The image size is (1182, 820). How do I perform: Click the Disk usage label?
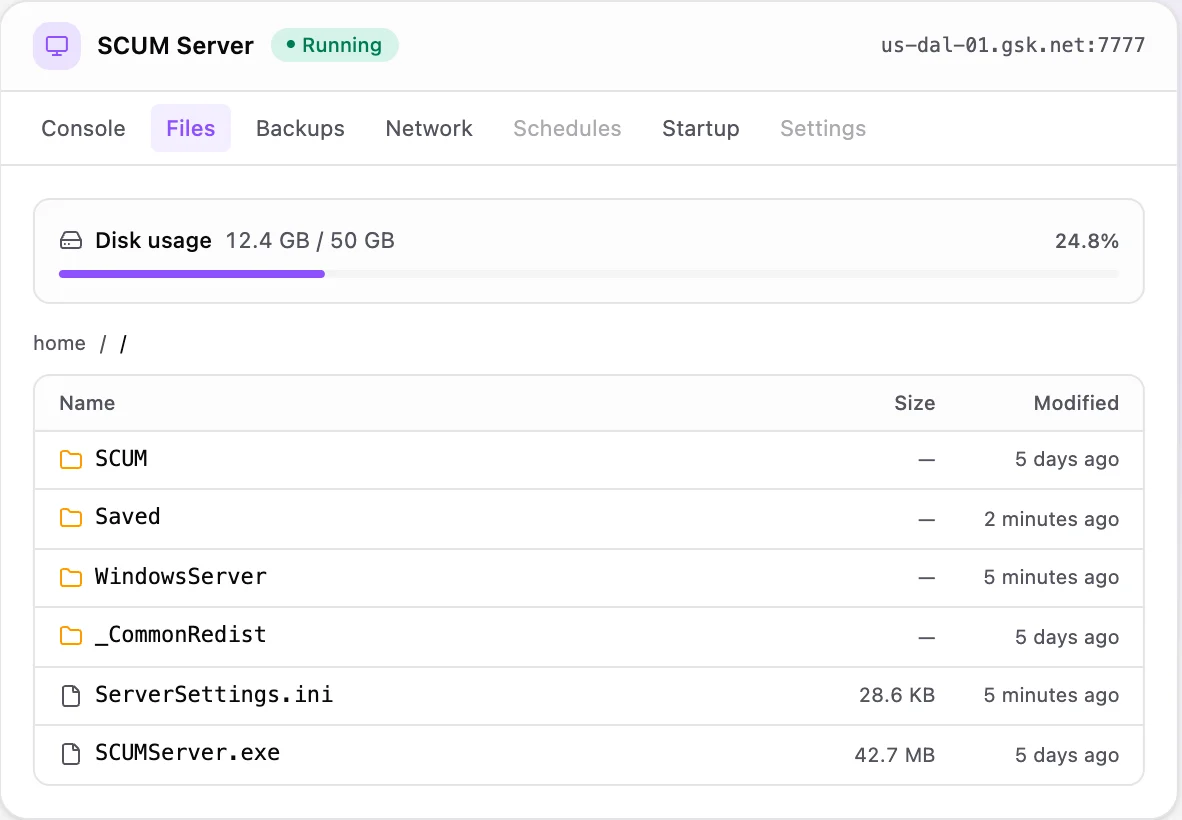(x=153, y=240)
